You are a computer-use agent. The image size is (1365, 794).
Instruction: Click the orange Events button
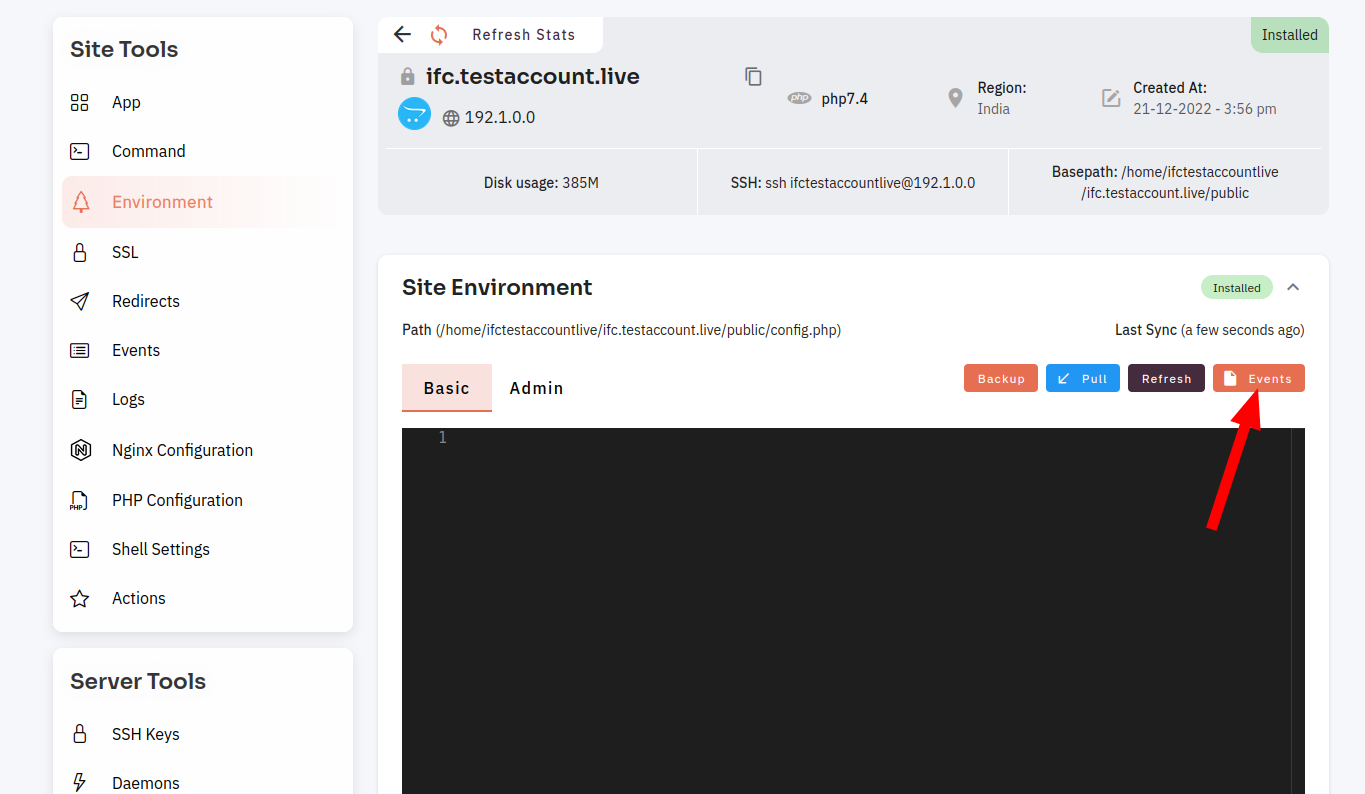(1259, 378)
